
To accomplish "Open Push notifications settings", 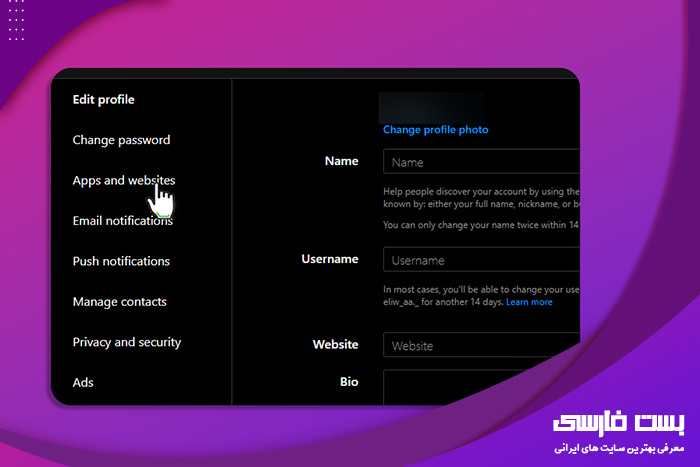I will [121, 261].
